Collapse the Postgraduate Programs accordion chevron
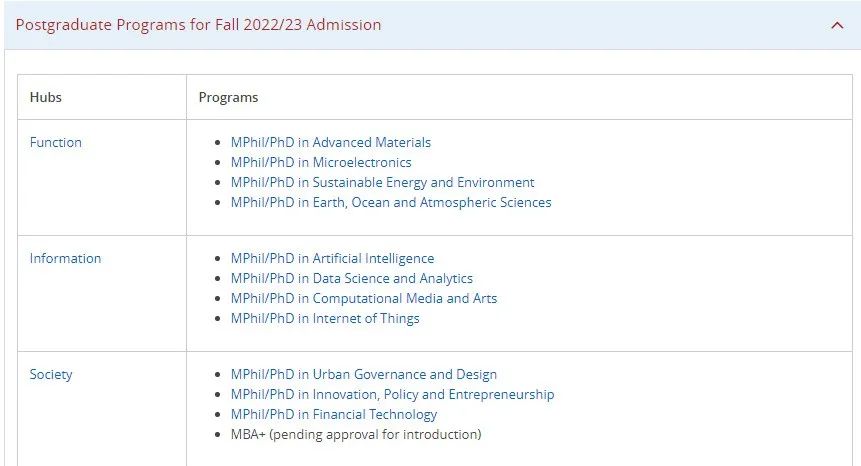This screenshot has height=466, width=861. click(x=837, y=25)
